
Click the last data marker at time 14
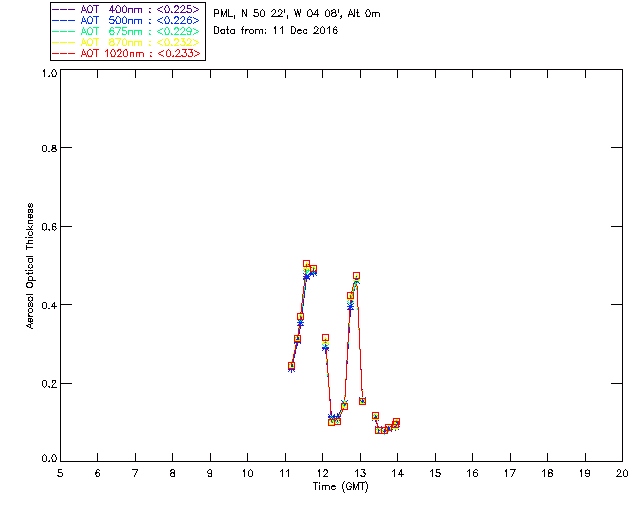coord(396,422)
